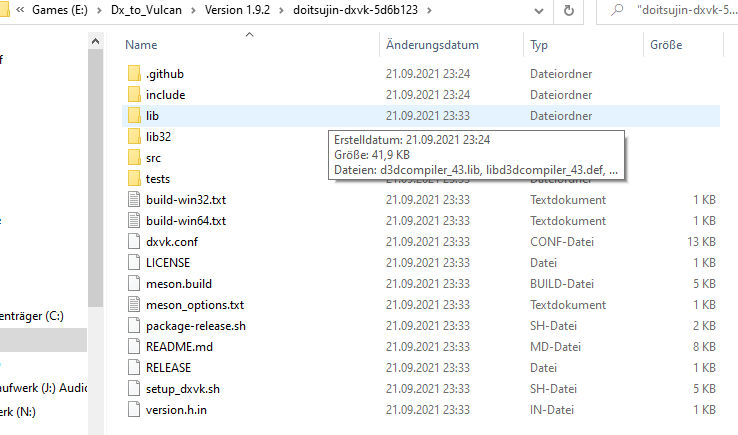Navigate to Dx_to_Vulcan breadcrumb
This screenshot has height=435, width=738.
coord(146,10)
